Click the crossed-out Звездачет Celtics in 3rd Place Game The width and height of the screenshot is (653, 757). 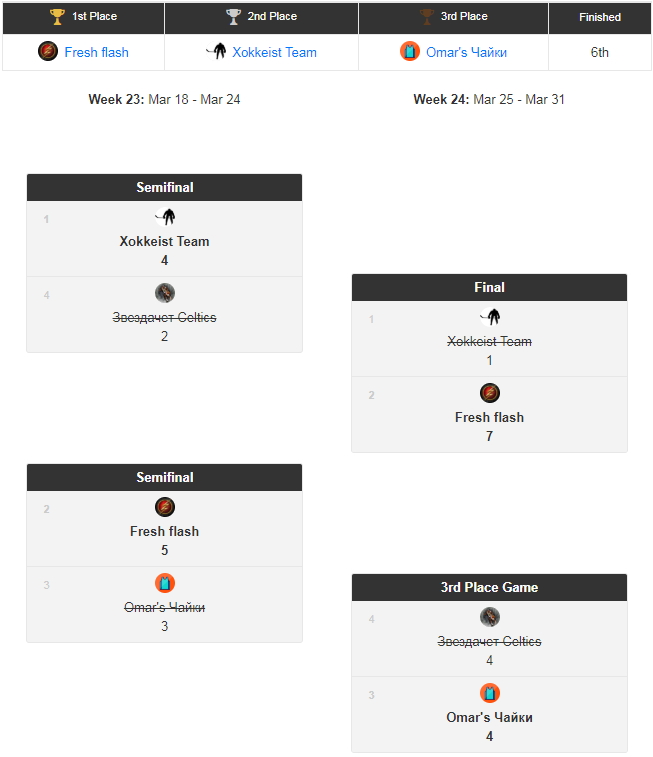(489, 641)
